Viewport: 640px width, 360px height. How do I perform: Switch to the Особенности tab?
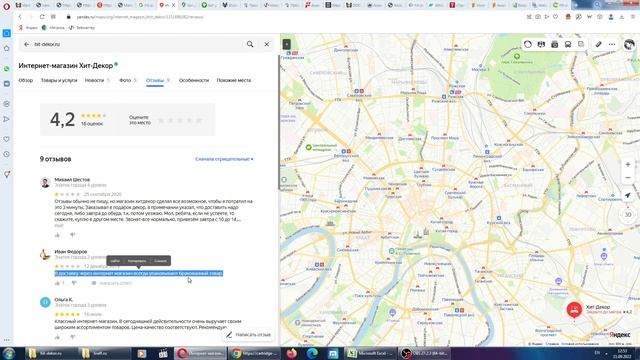[x=194, y=80]
